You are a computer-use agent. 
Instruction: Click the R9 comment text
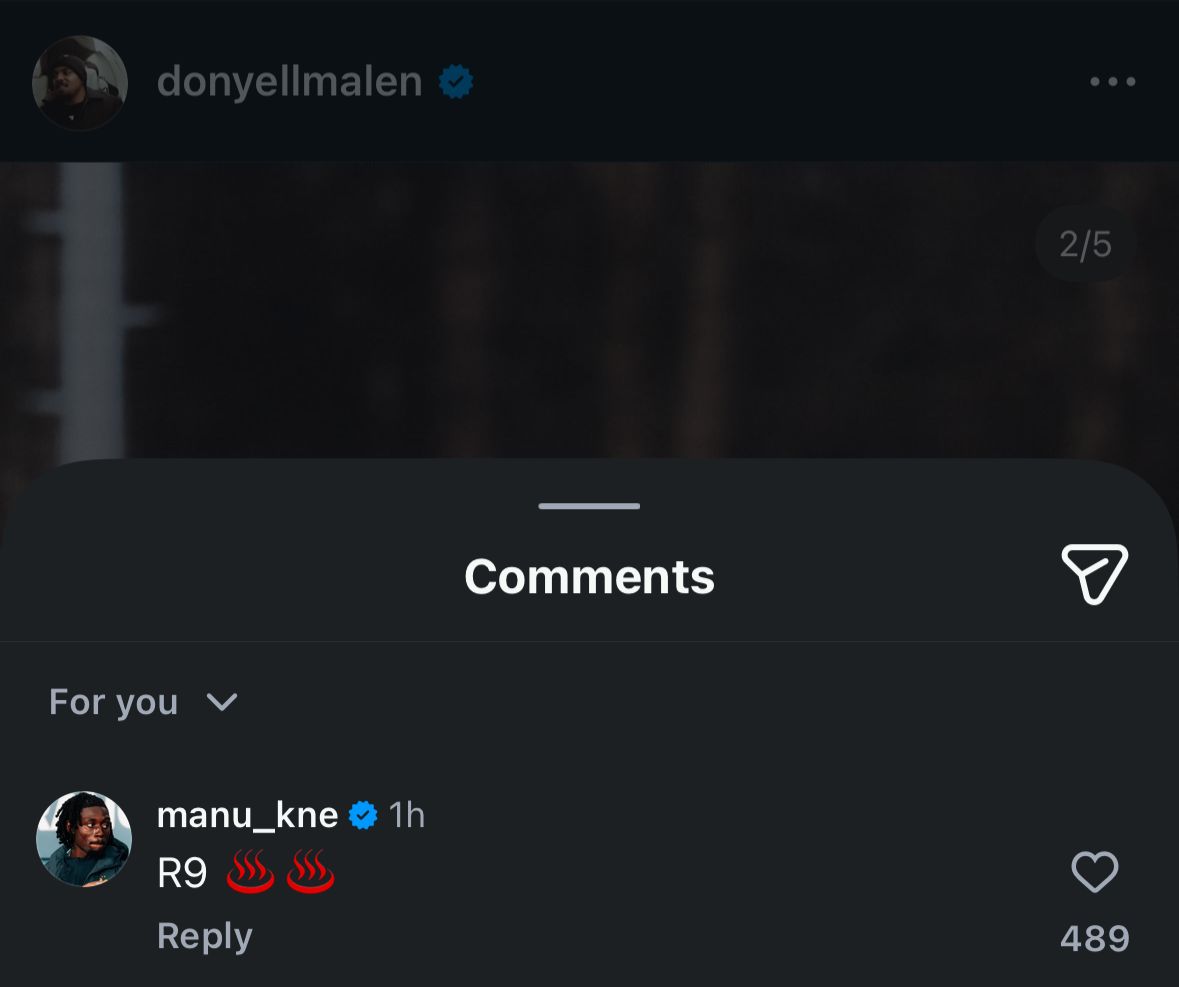coord(182,875)
